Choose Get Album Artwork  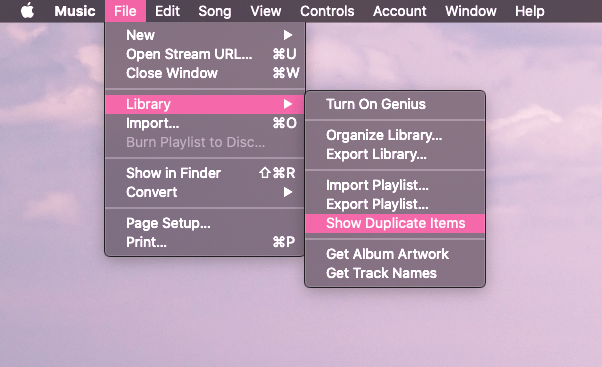point(395,254)
